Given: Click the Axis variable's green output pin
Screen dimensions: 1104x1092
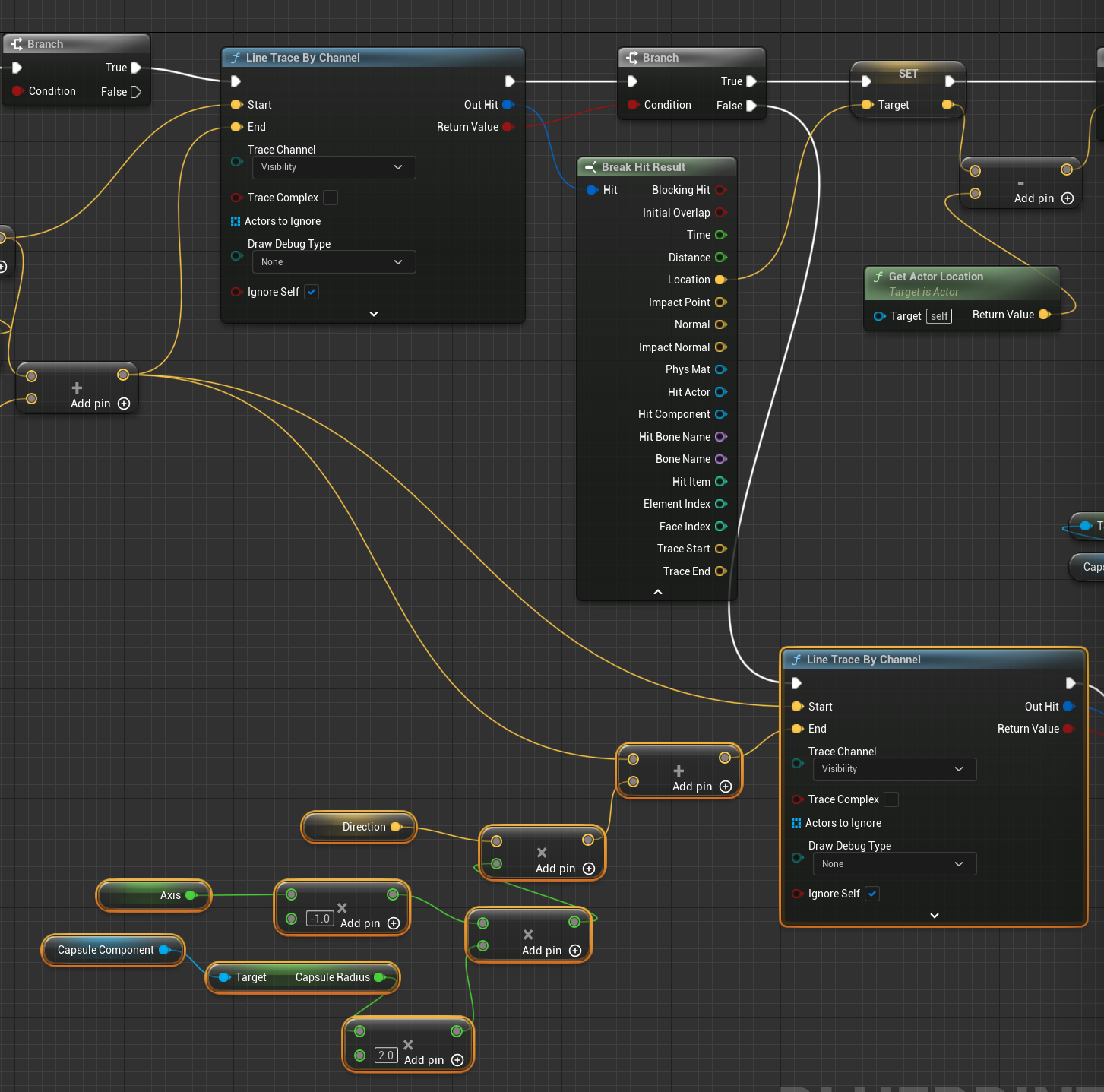Looking at the screenshot, I should [x=190, y=895].
